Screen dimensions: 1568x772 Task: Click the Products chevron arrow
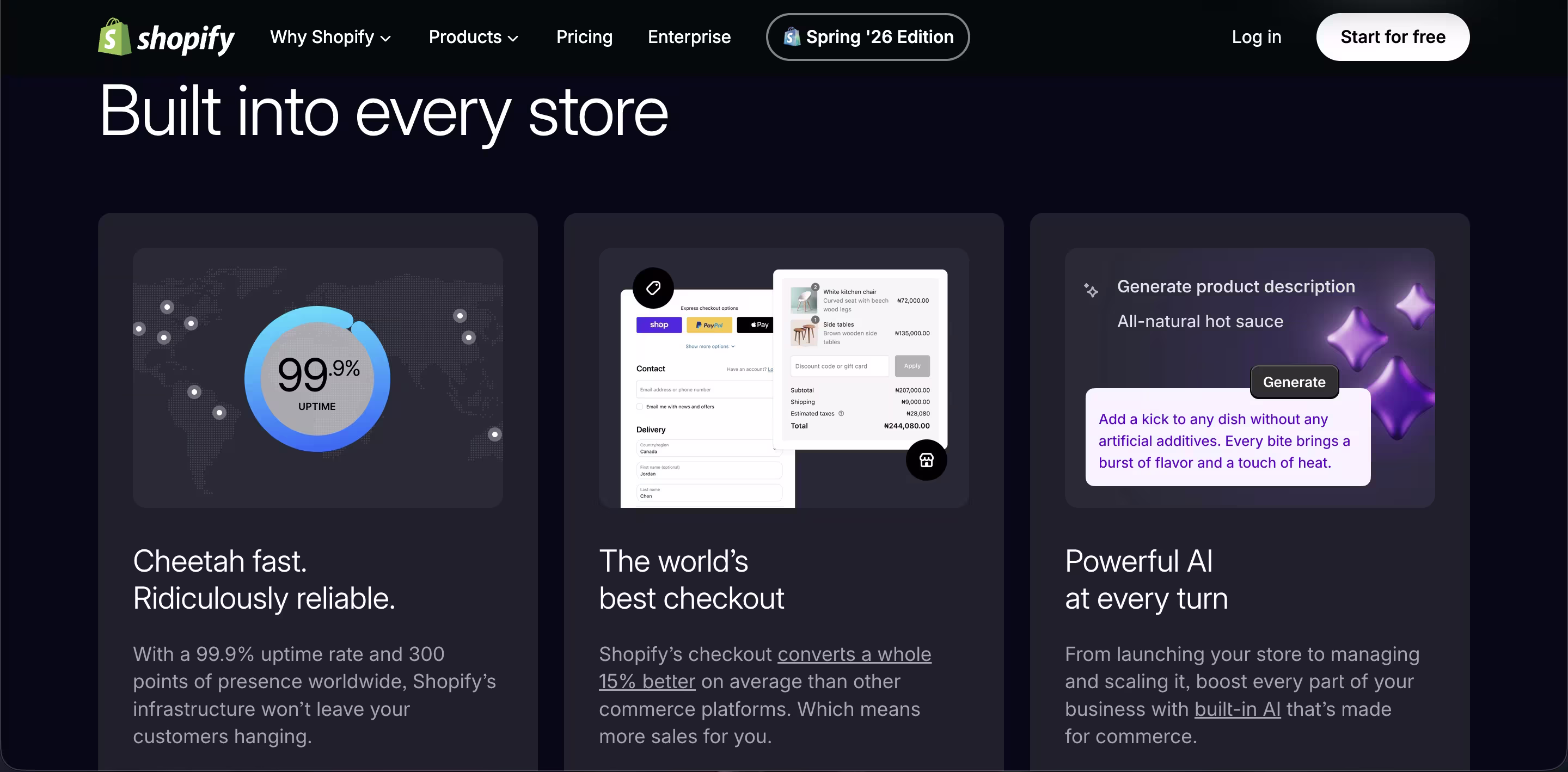513,38
